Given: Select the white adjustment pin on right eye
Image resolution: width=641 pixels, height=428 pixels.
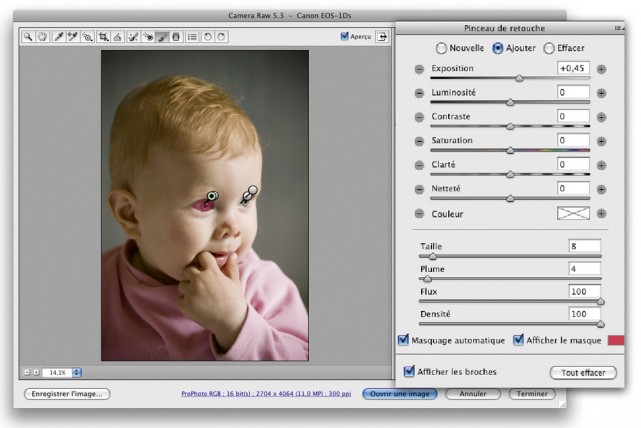Looking at the screenshot, I should [253, 190].
